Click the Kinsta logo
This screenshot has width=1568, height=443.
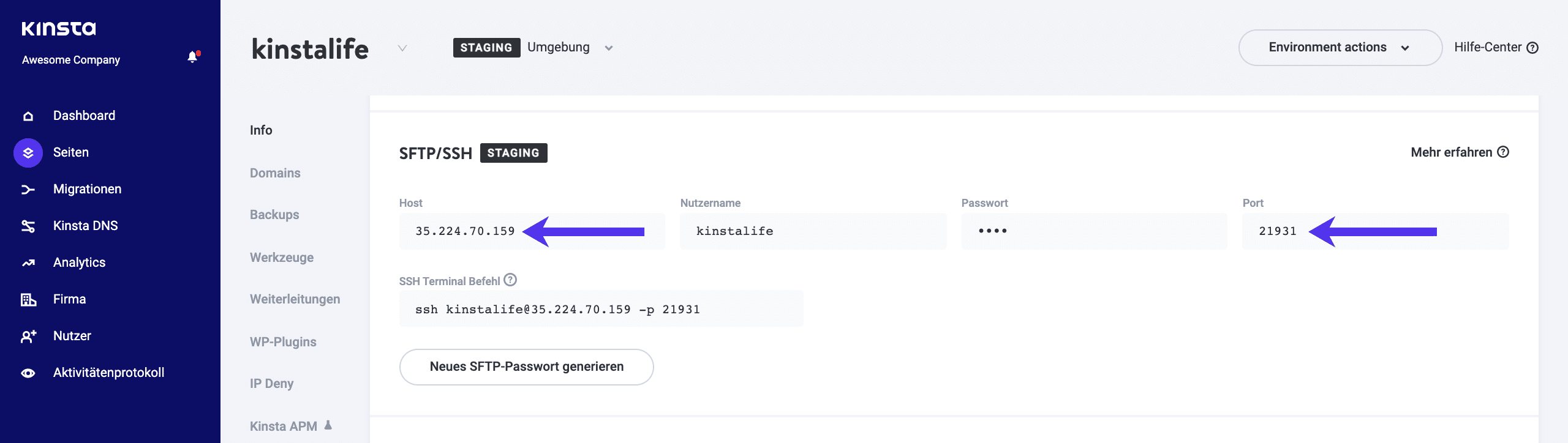coord(59,28)
